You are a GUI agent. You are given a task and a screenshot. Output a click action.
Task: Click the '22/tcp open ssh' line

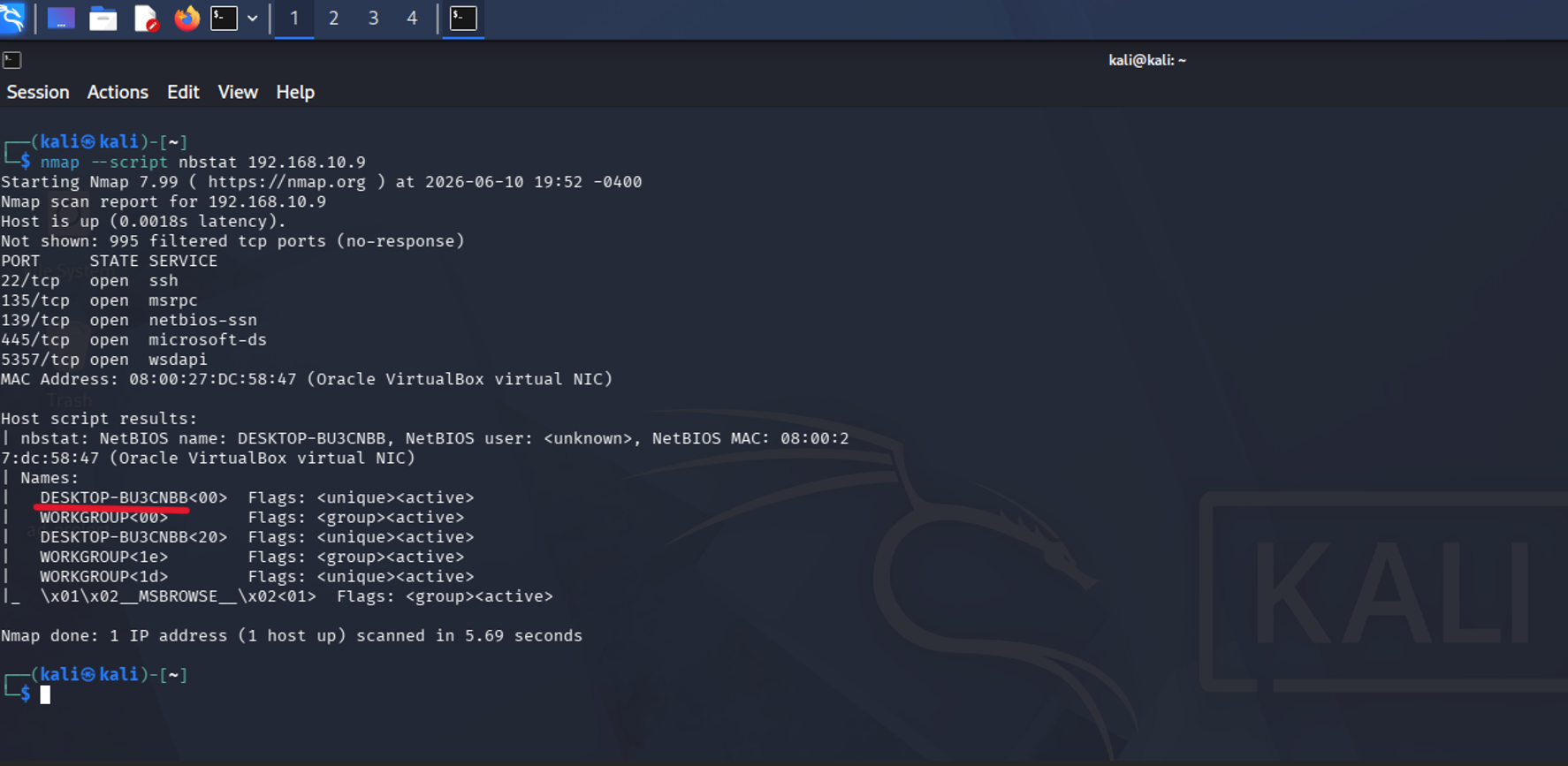pyautogui.click(x=89, y=281)
